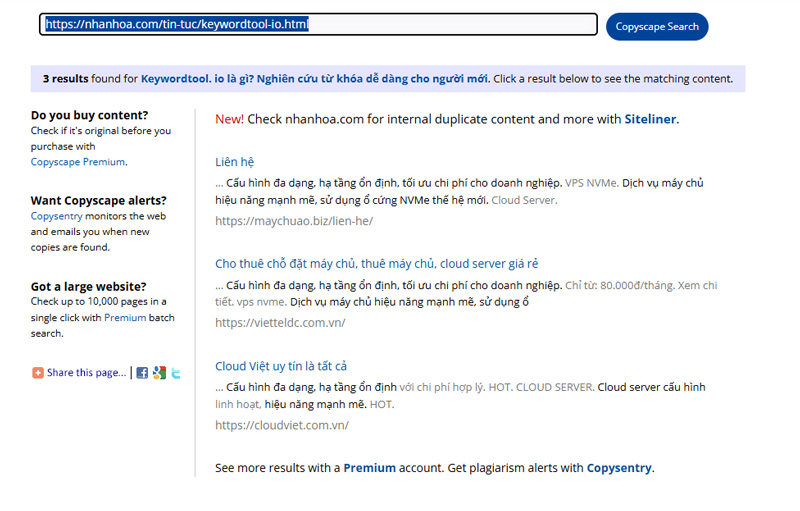Focus the URL search input field
The width and height of the screenshot is (800, 511).
coord(318,24)
